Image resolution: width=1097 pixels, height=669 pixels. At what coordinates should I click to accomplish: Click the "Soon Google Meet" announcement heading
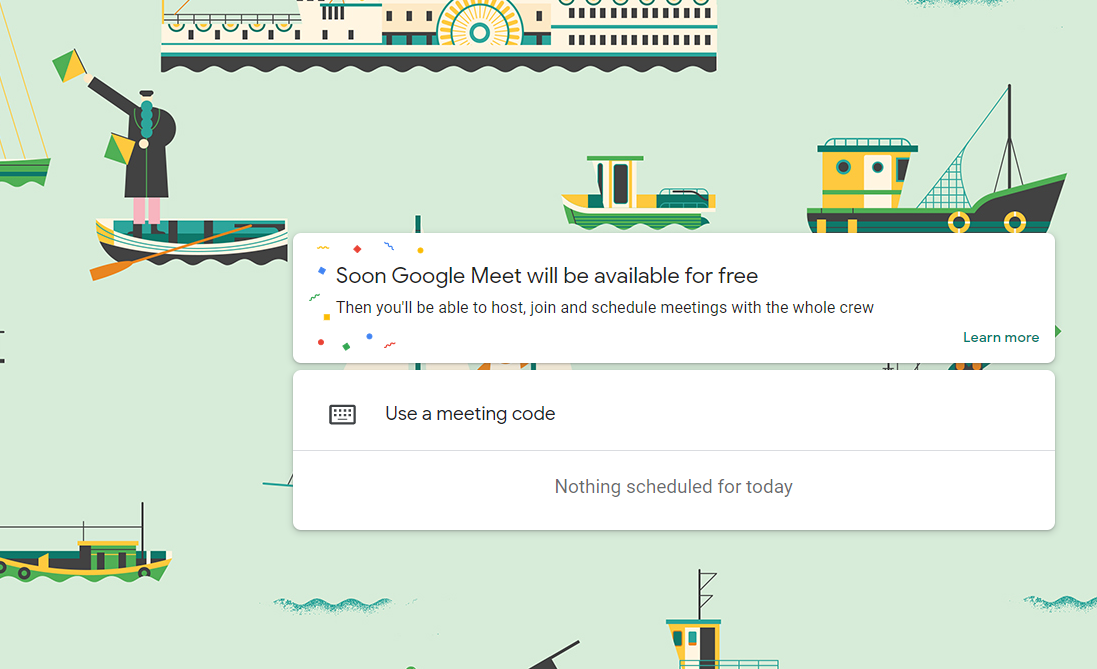click(546, 276)
